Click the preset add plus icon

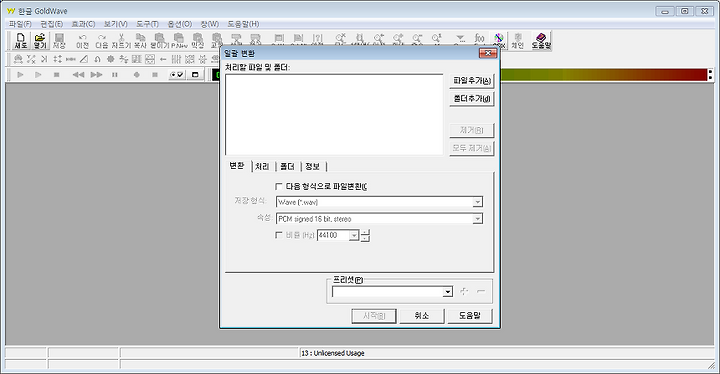coord(464,291)
